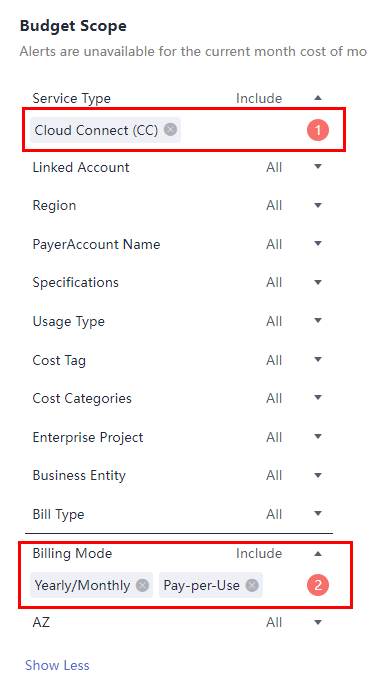Screen dimensions: 367x694
Task: Click the Include label for Billing Mode
Action: (x=259, y=553)
